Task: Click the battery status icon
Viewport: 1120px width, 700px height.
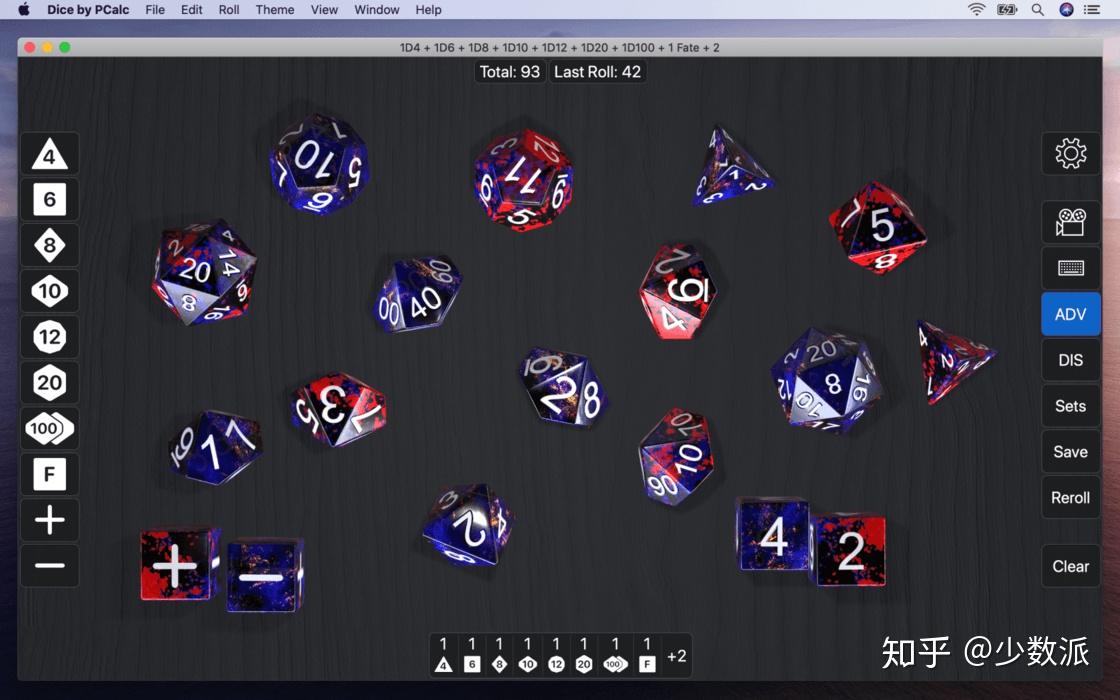Action: click(1007, 9)
